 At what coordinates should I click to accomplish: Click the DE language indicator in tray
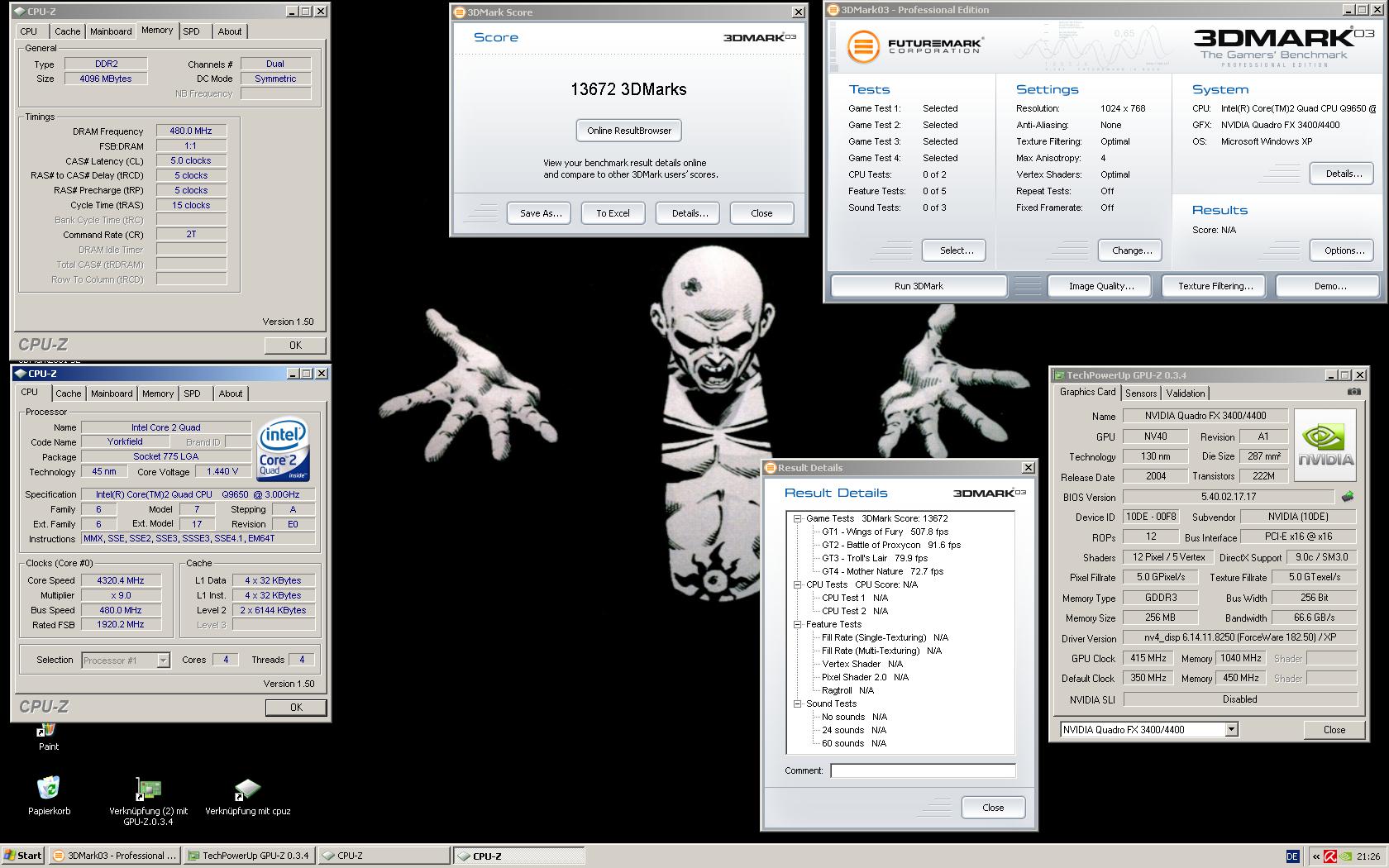[1292, 856]
